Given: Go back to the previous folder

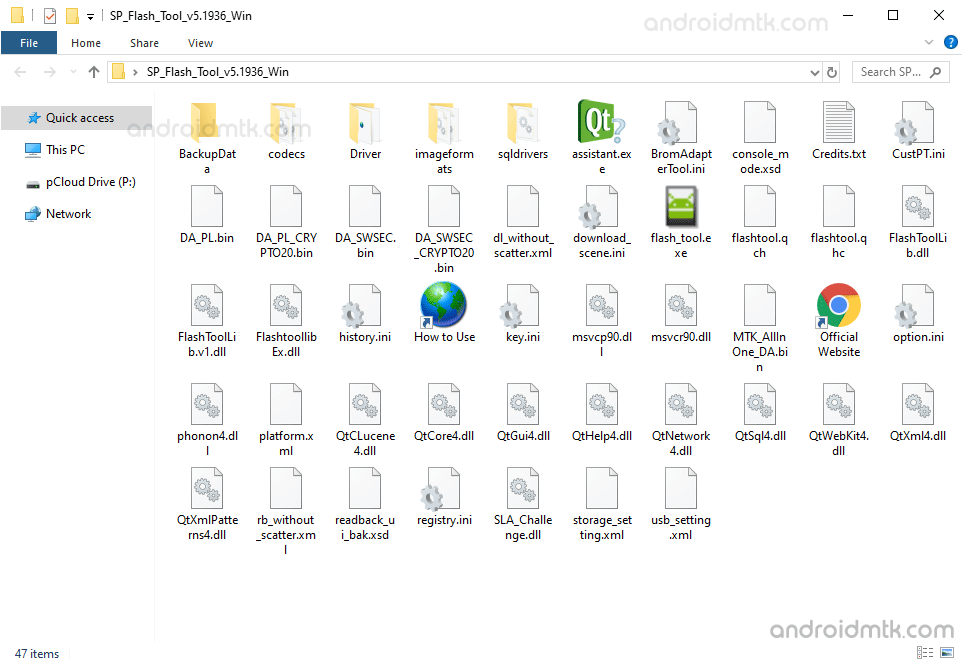Looking at the screenshot, I should click(x=20, y=72).
